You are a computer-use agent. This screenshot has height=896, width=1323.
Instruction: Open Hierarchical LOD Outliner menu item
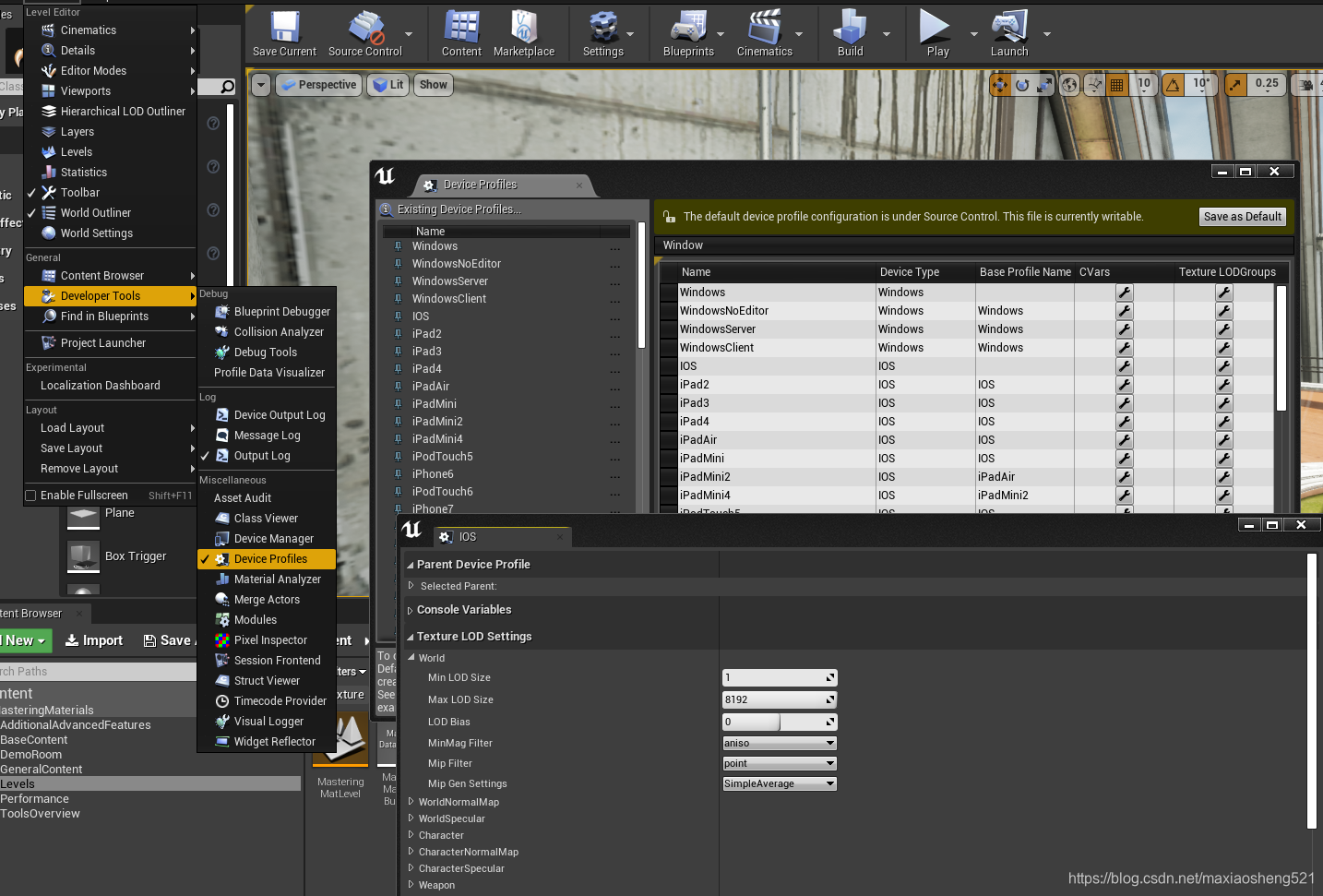tap(111, 112)
